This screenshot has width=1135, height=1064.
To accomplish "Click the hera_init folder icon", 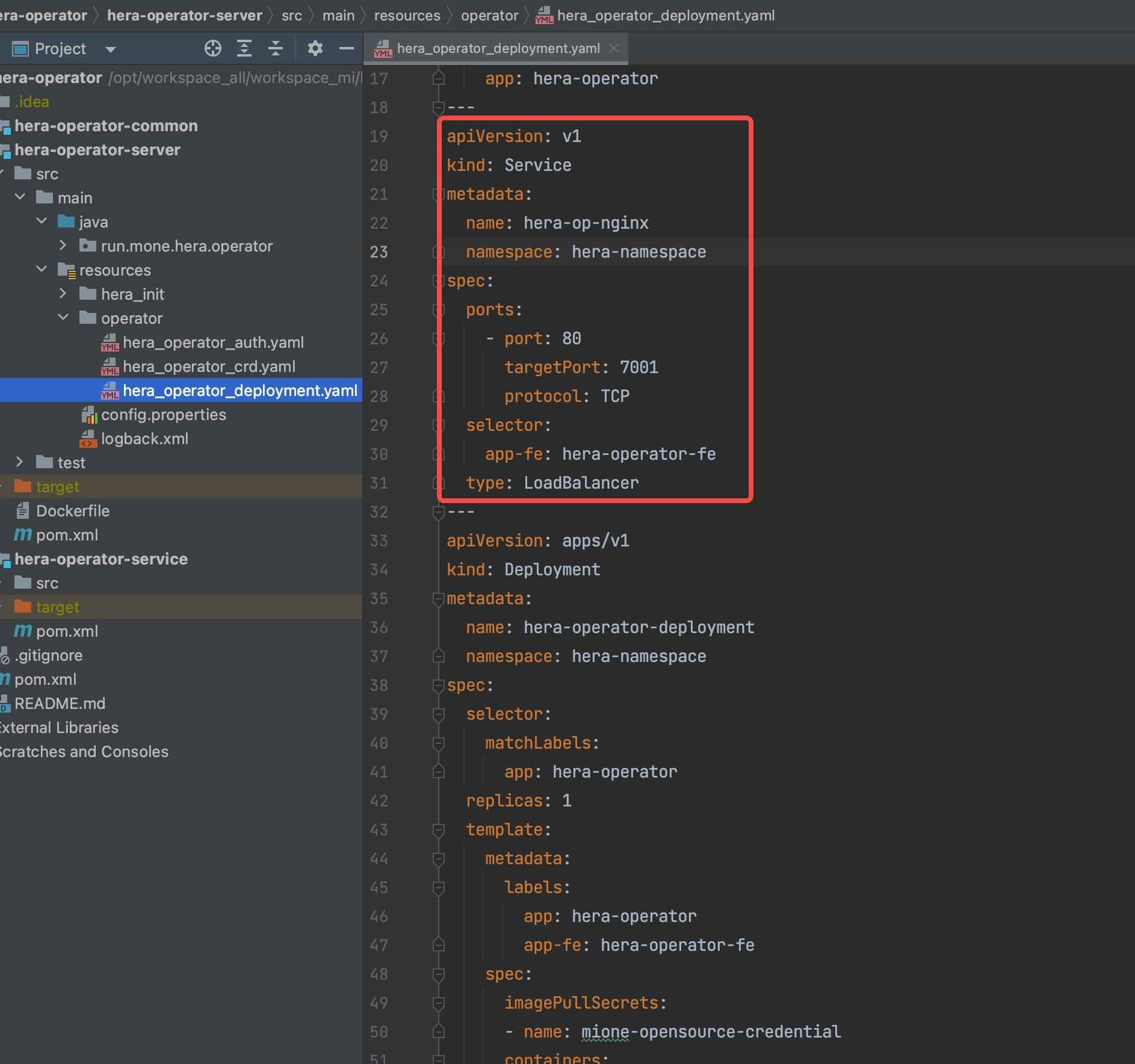I will (x=88, y=294).
